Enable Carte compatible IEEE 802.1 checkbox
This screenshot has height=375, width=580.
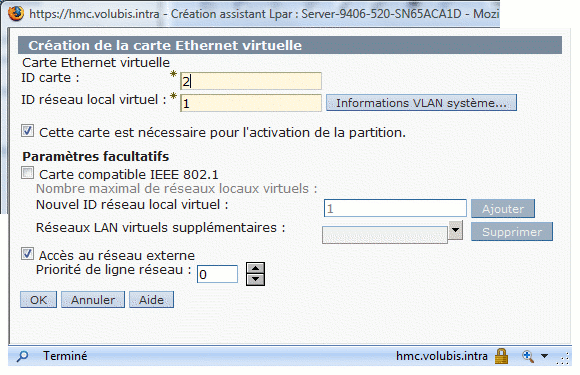click(x=27, y=173)
